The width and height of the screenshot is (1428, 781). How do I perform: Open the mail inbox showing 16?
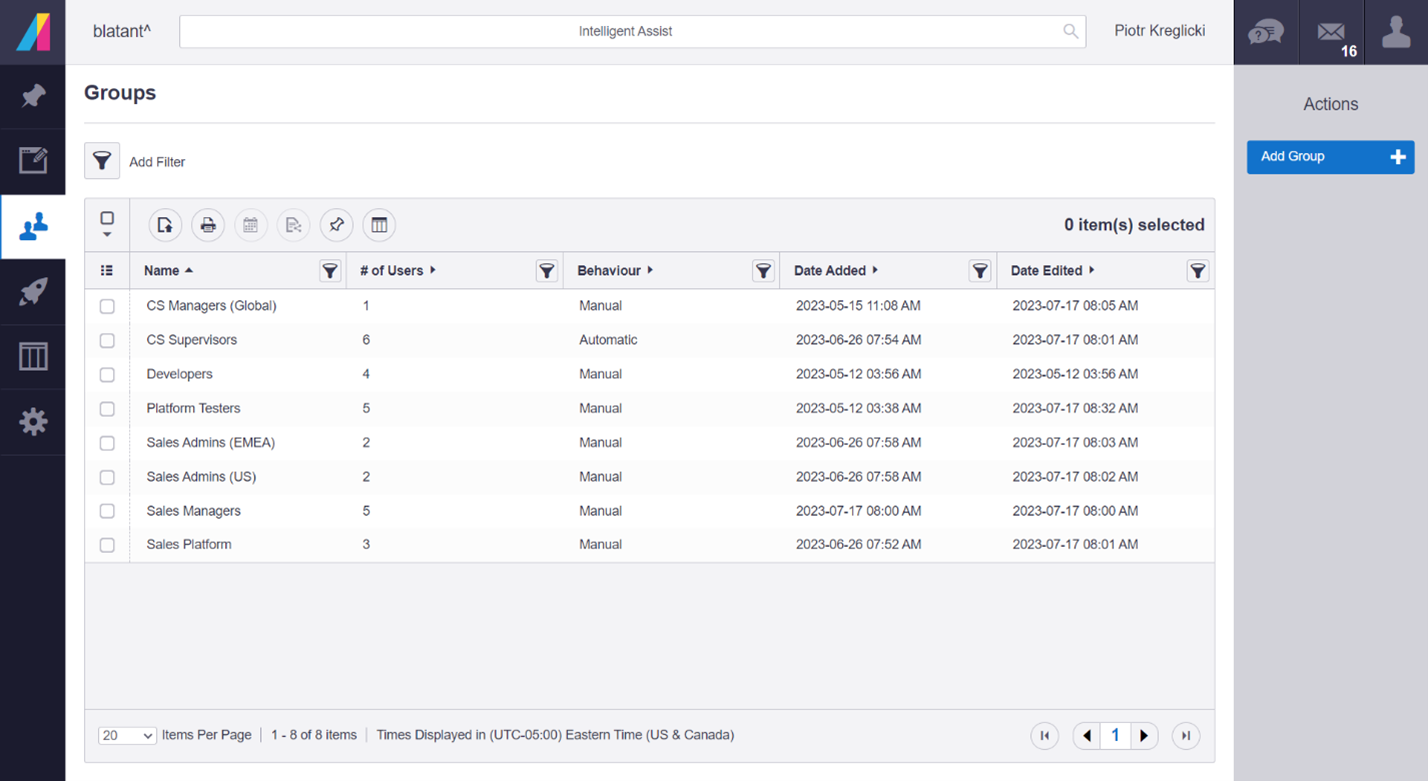(x=1331, y=32)
